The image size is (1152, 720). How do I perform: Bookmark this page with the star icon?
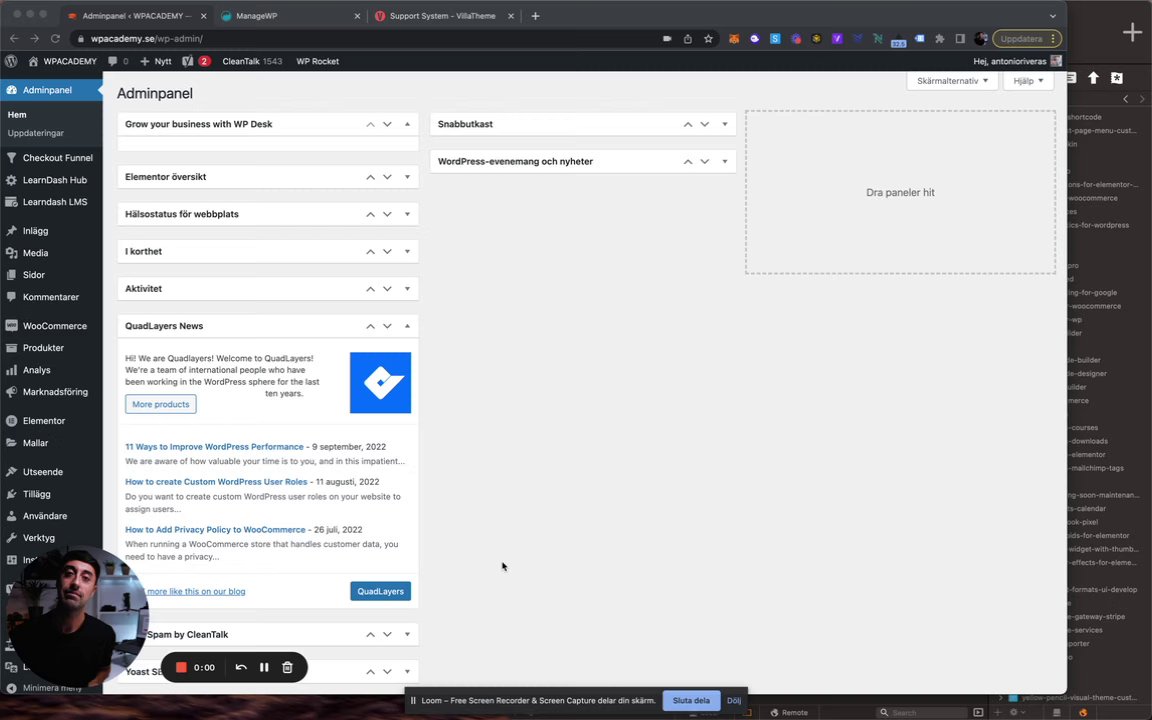708,38
